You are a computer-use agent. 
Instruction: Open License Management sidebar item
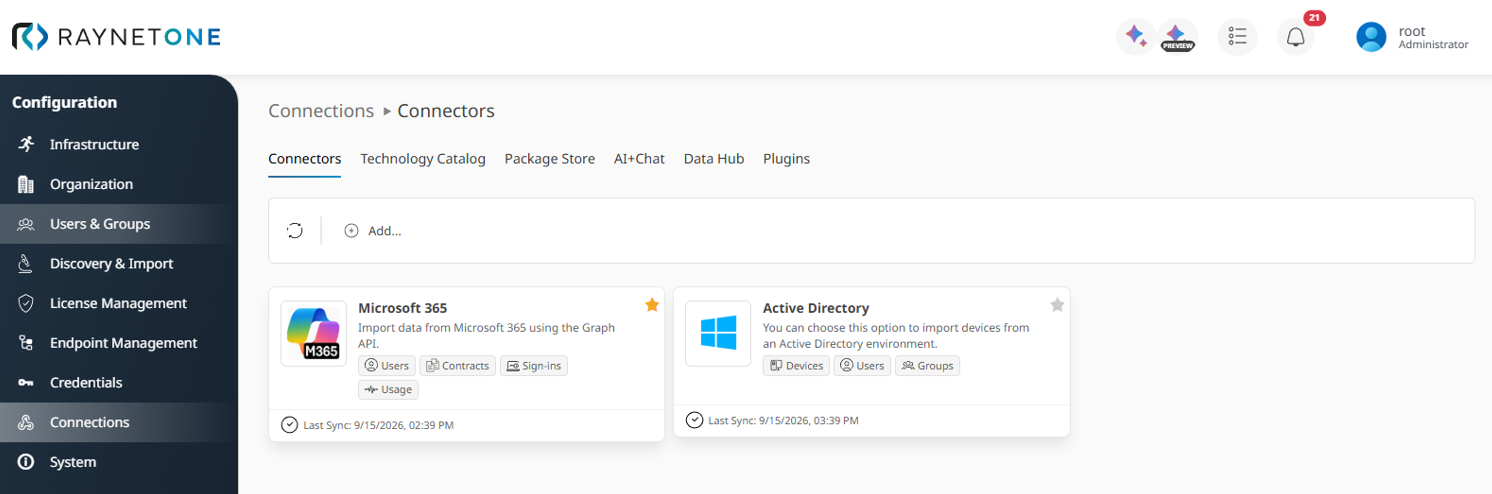click(x=119, y=303)
